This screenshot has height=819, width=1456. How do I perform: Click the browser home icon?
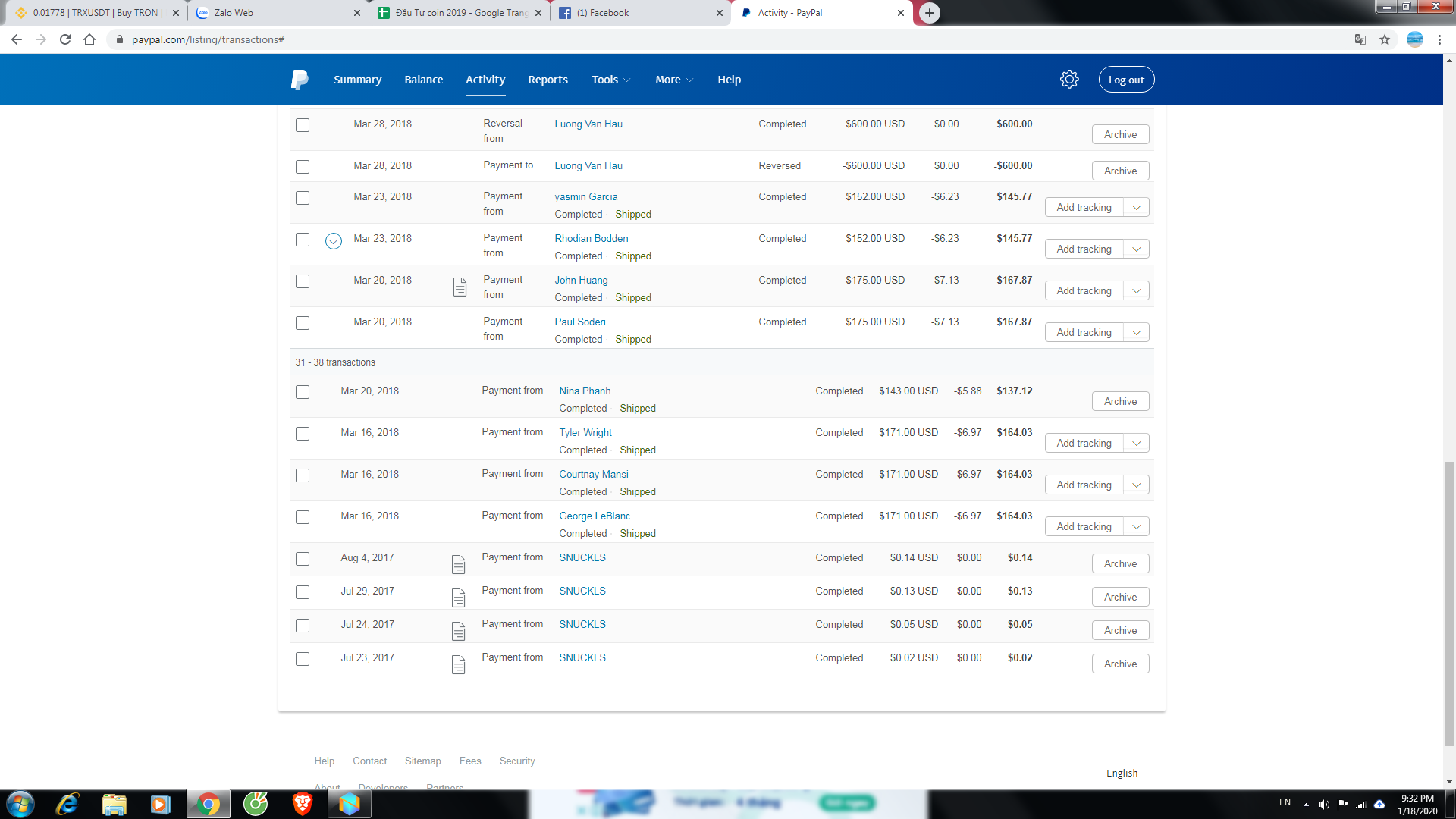[x=89, y=39]
